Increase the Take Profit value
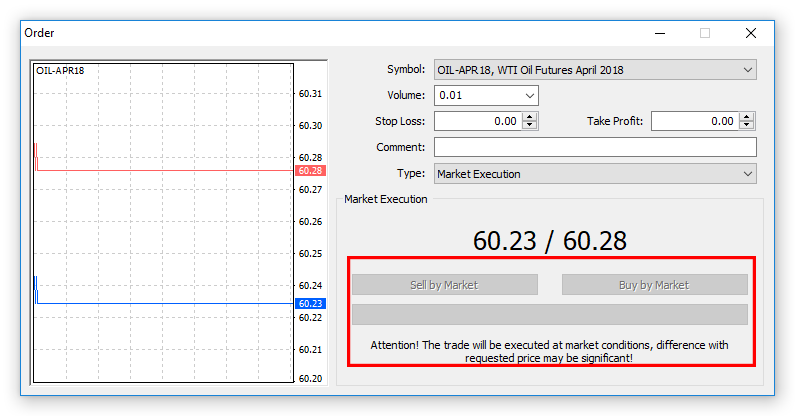Image resolution: width=795 pixels, height=416 pixels. tap(746, 117)
